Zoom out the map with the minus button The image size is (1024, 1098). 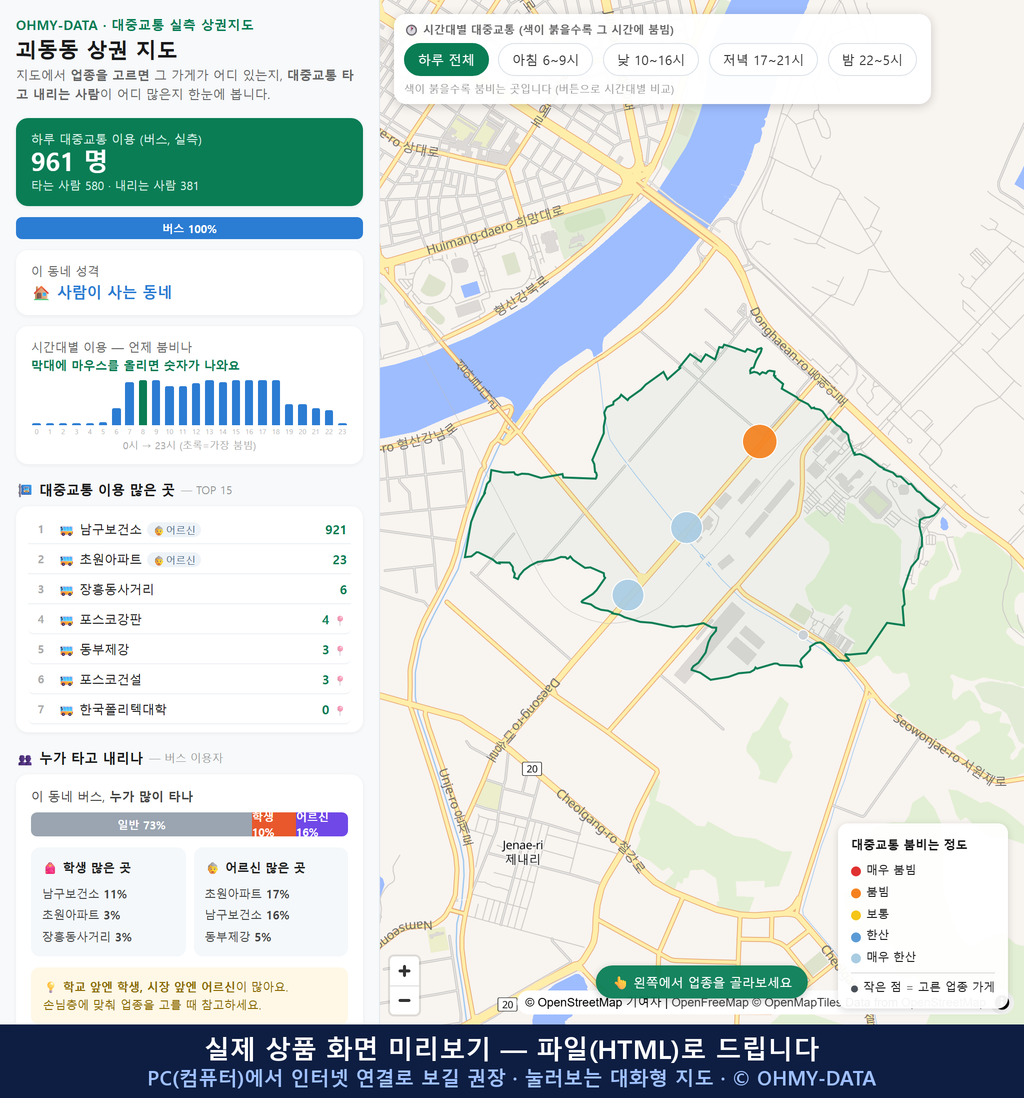pyautogui.click(x=404, y=1000)
